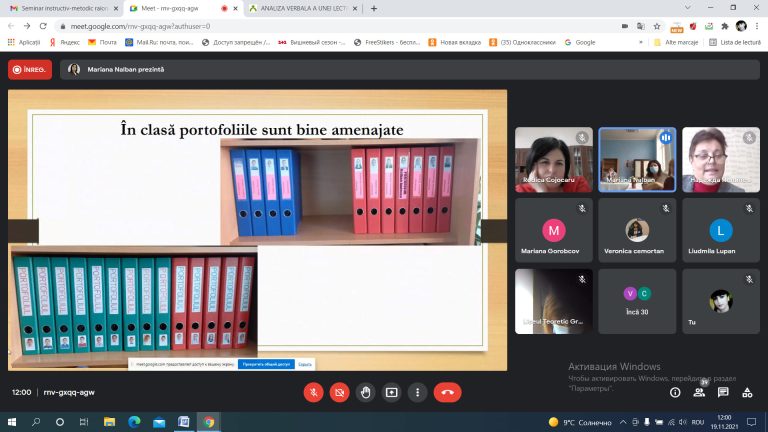Click the ÎNREG. recording indicator

(30, 70)
